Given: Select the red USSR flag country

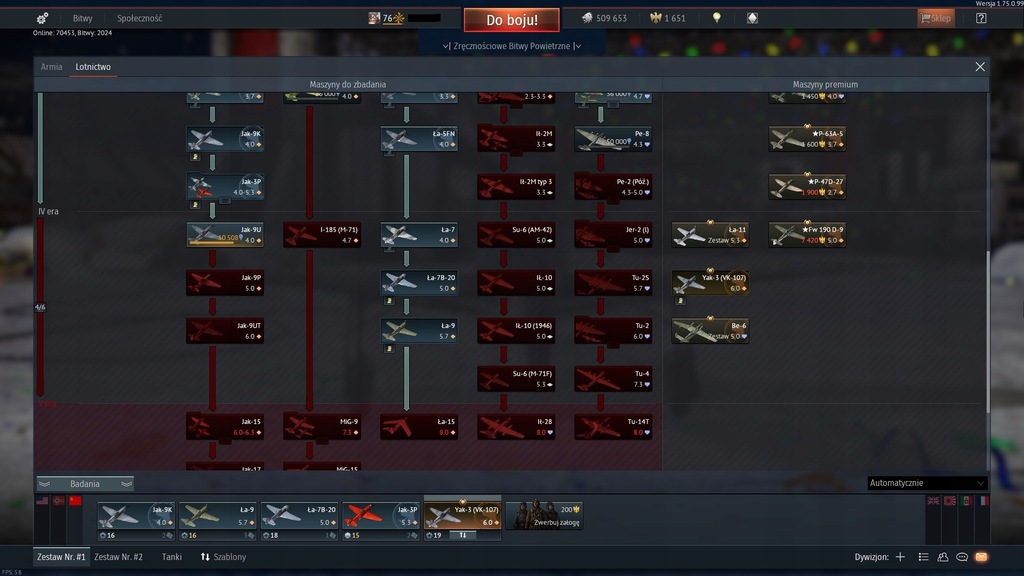Looking at the screenshot, I should (75, 501).
